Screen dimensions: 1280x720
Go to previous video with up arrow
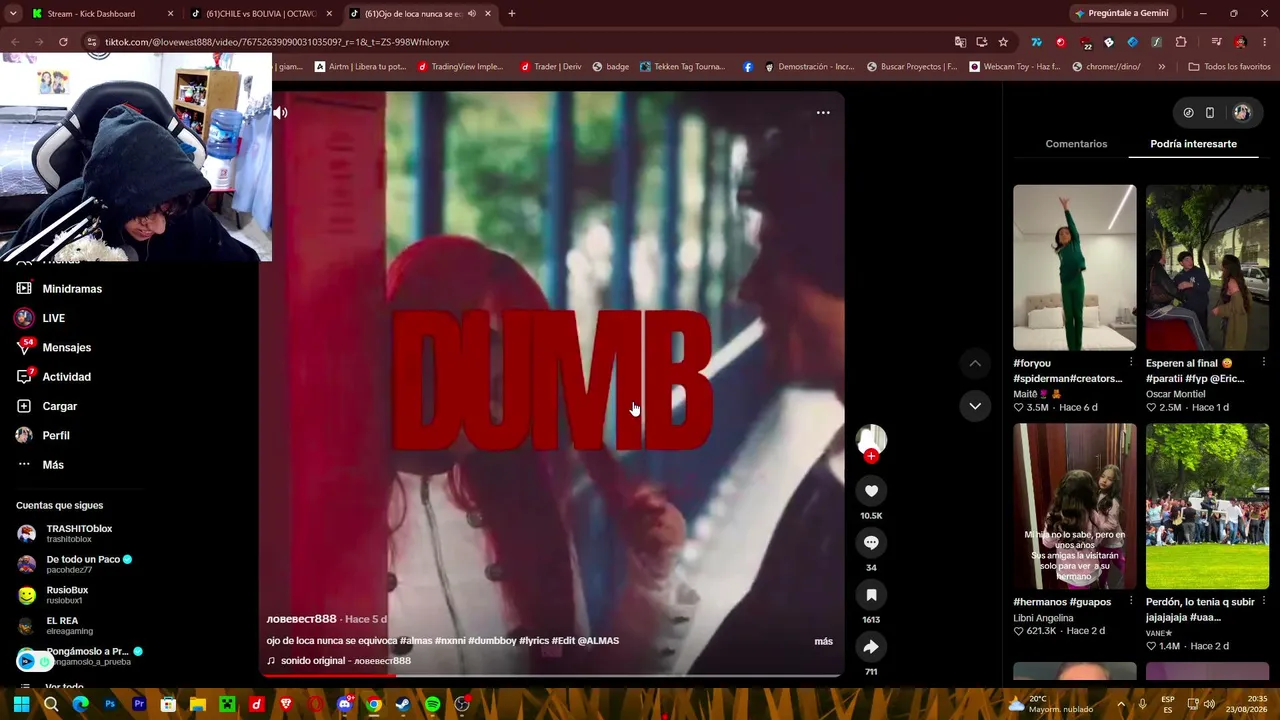[975, 363]
